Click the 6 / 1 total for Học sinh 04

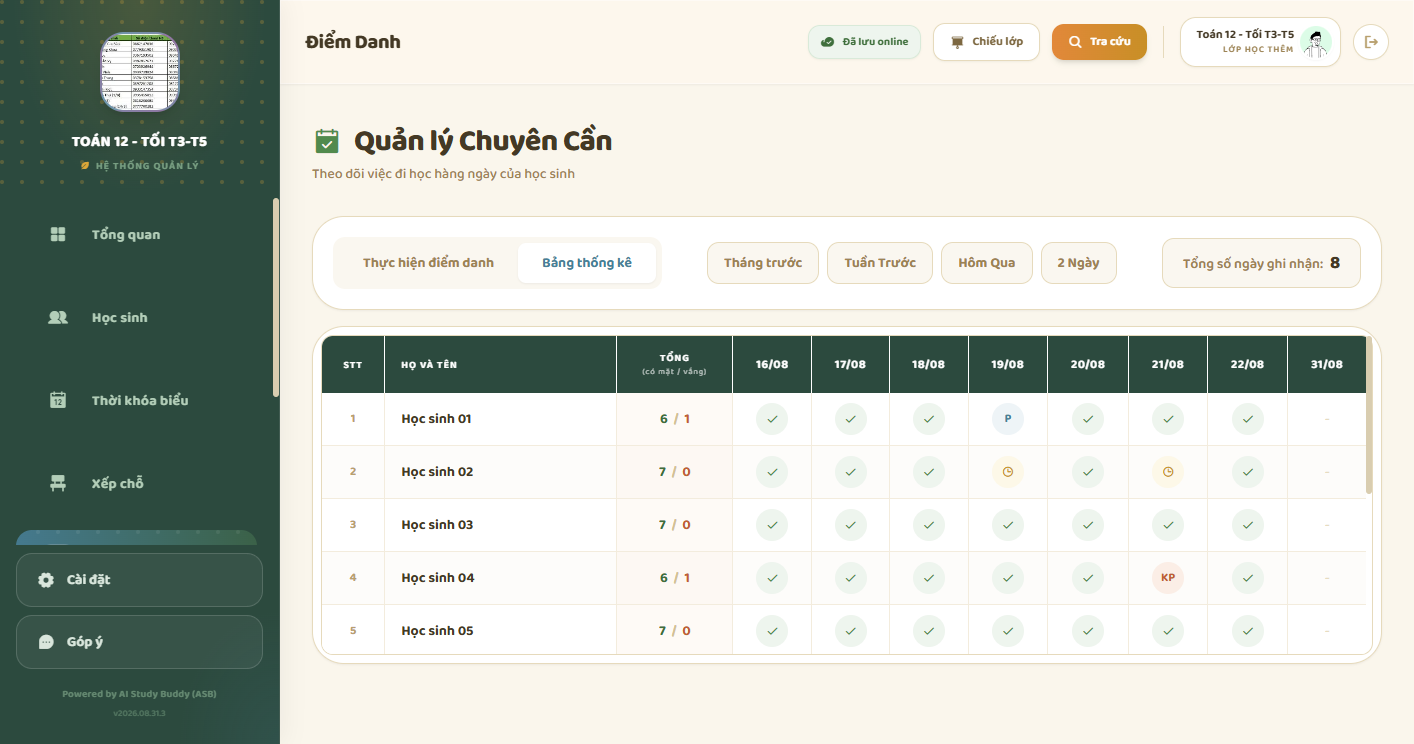coord(675,578)
